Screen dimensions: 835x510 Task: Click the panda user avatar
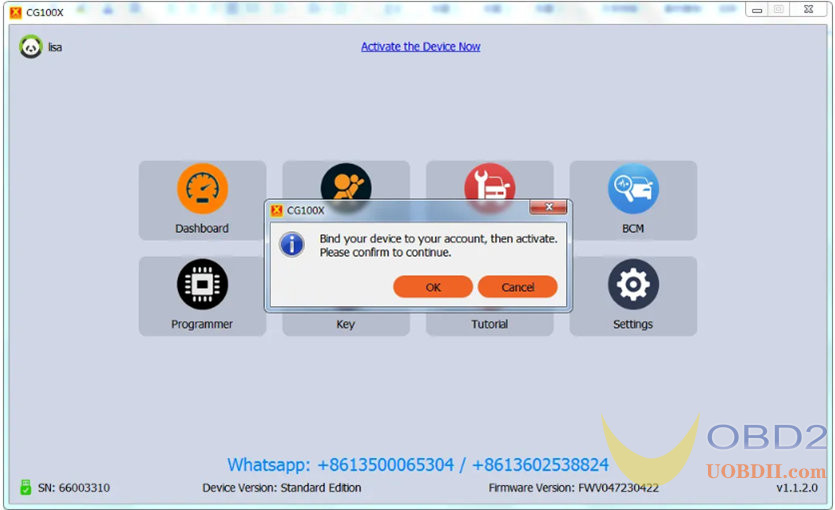(x=31, y=47)
